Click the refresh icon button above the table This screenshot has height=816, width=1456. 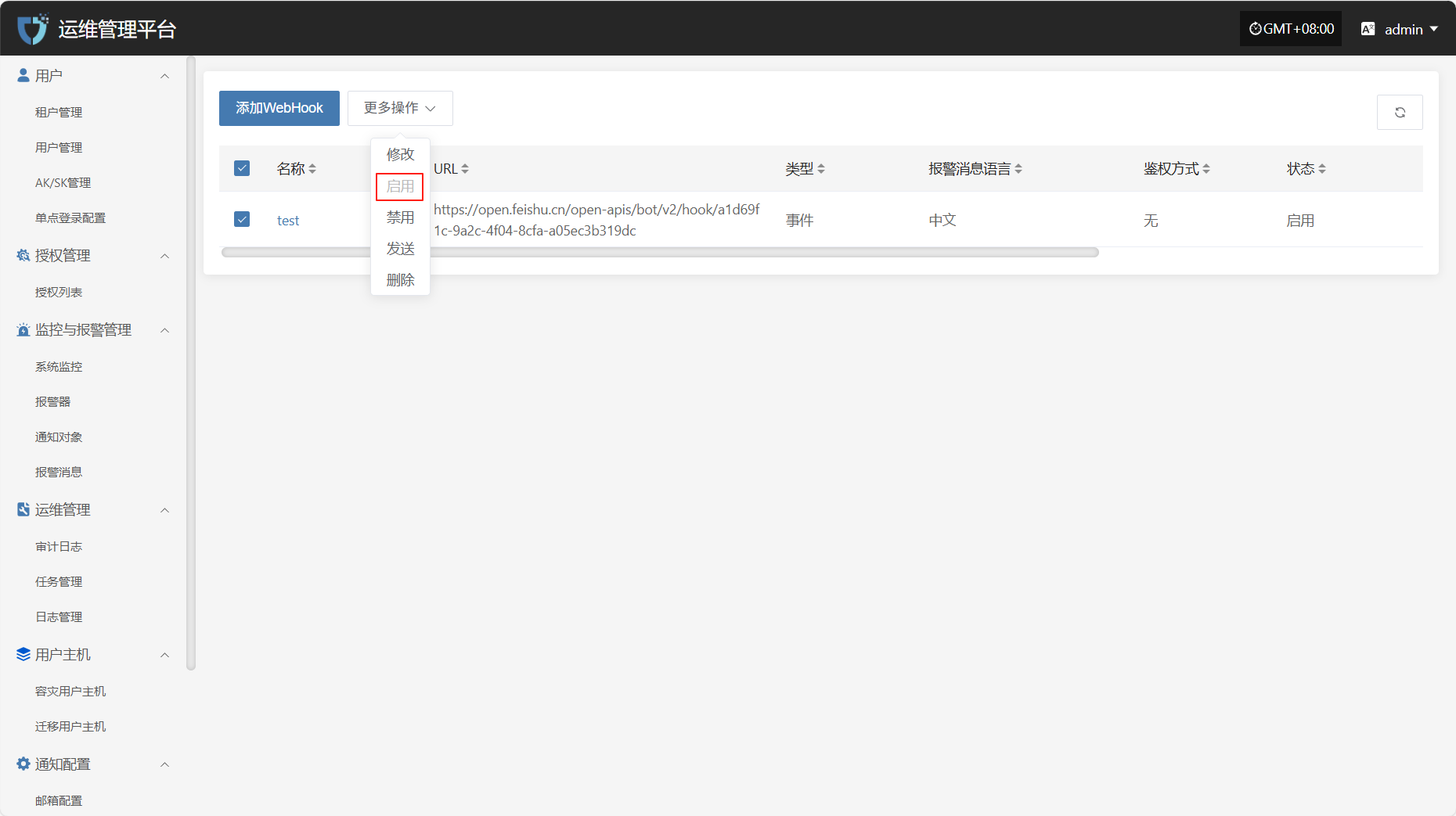click(x=1400, y=112)
